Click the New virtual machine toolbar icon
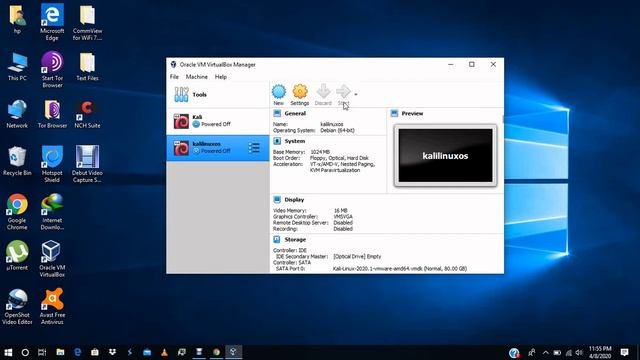The width and height of the screenshot is (640, 360). (x=279, y=95)
